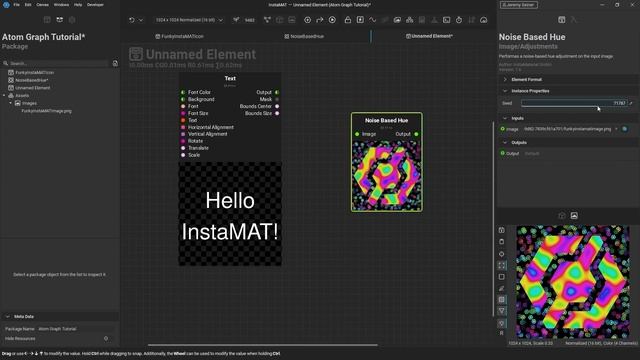640x360 pixels.
Task: Switch to the image viewer icon above the preview
Action: click(x=574, y=216)
